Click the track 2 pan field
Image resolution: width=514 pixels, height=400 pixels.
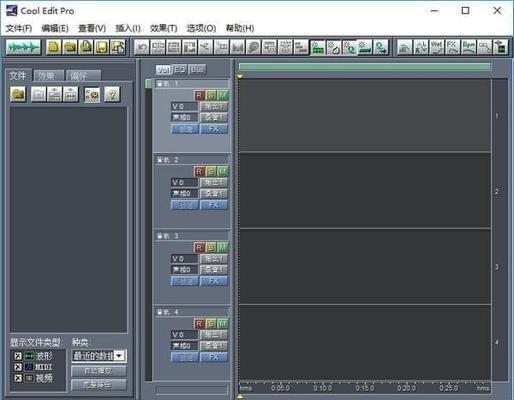tap(185, 193)
